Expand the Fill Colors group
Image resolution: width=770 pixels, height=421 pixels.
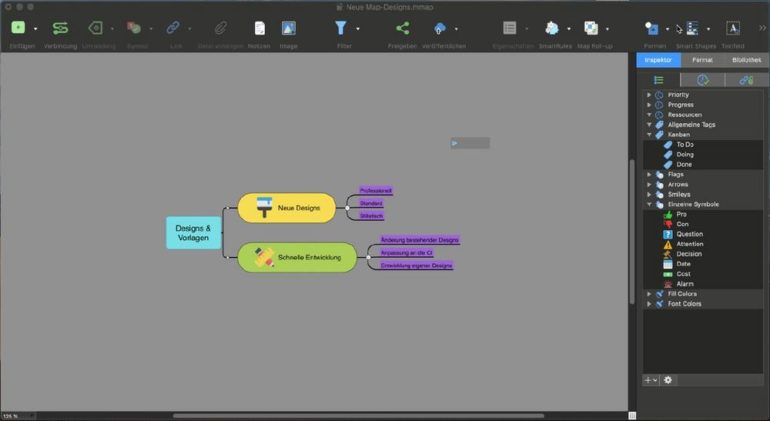coord(649,294)
